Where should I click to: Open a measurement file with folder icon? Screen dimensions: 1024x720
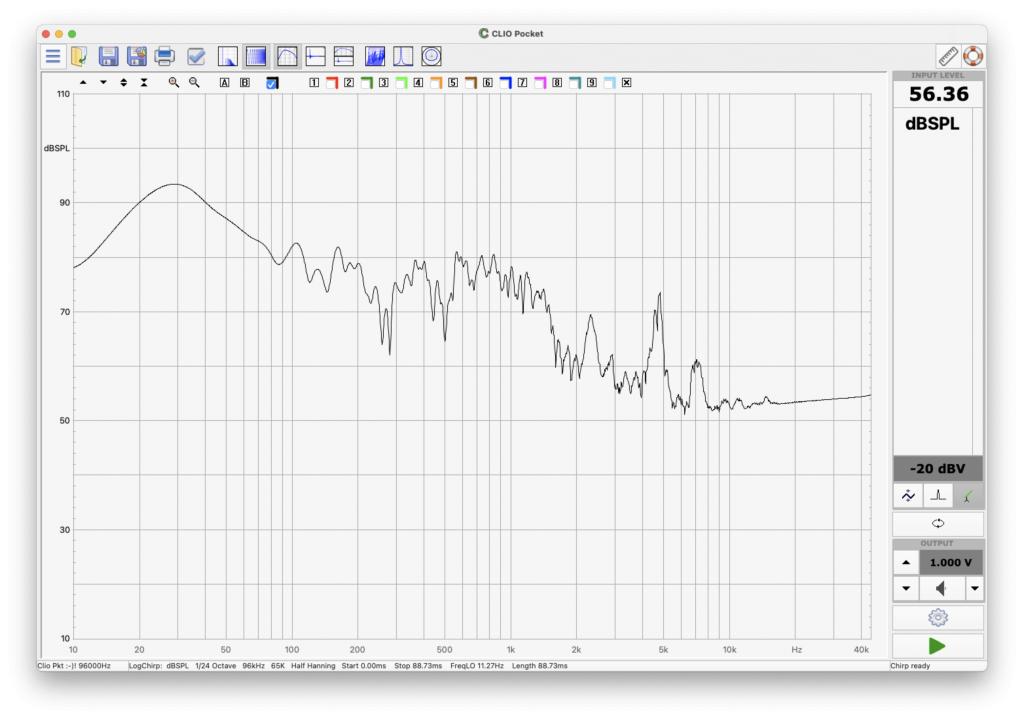[79, 56]
